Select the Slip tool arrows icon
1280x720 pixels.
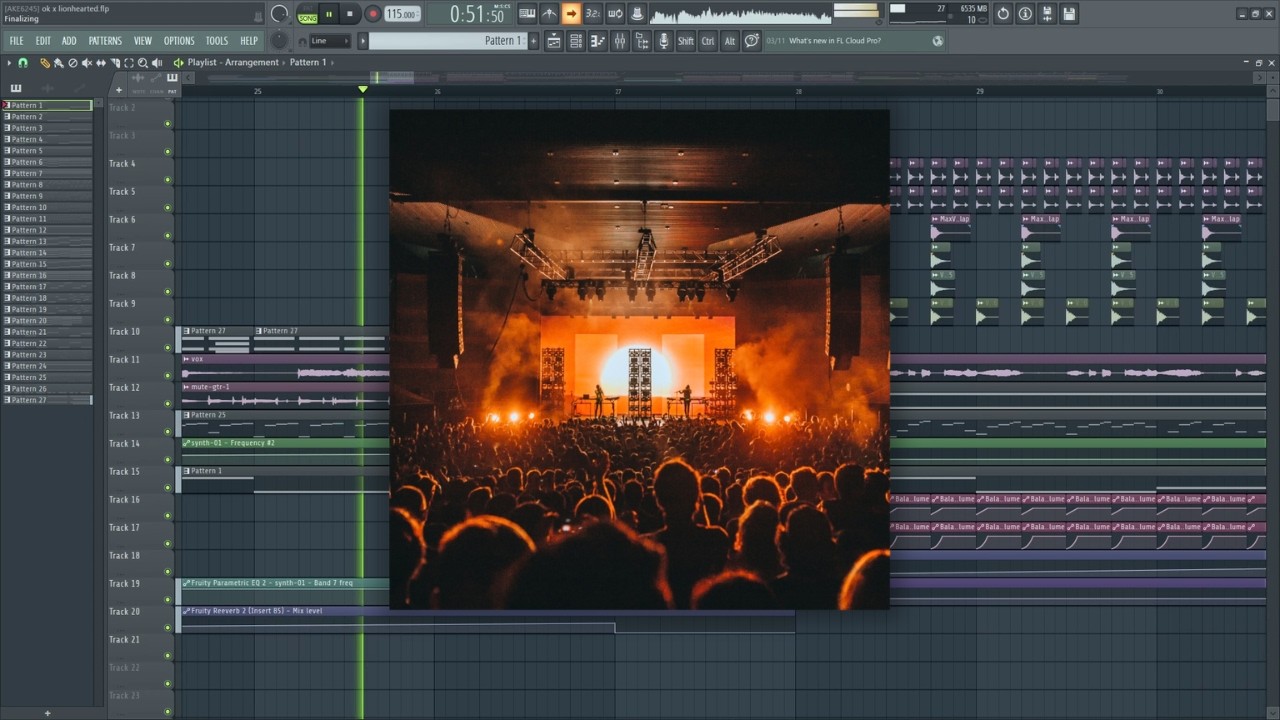tap(101, 62)
